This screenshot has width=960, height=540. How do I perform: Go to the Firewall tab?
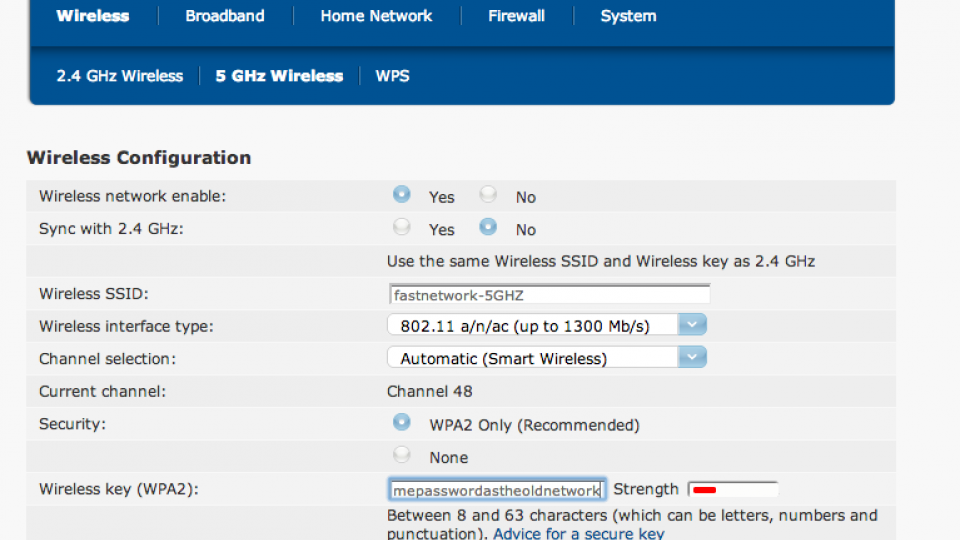coord(516,16)
